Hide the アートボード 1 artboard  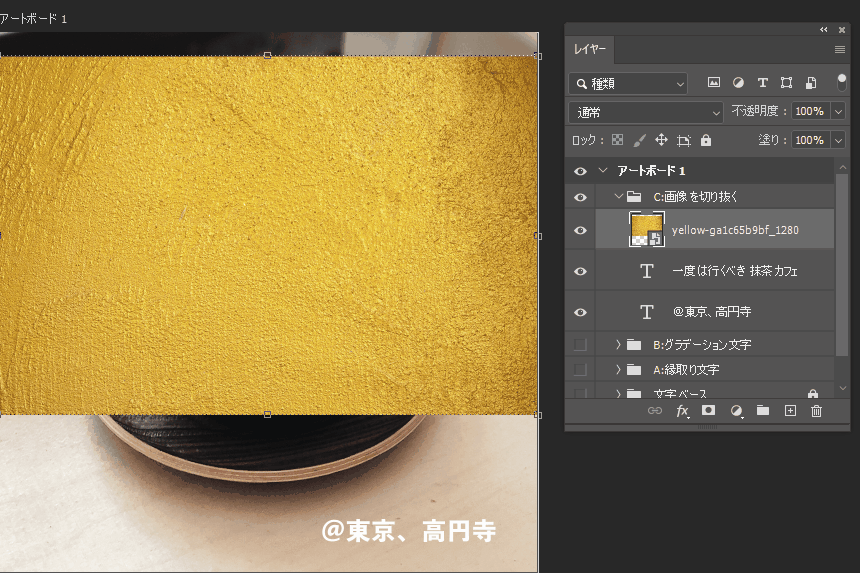coord(580,171)
